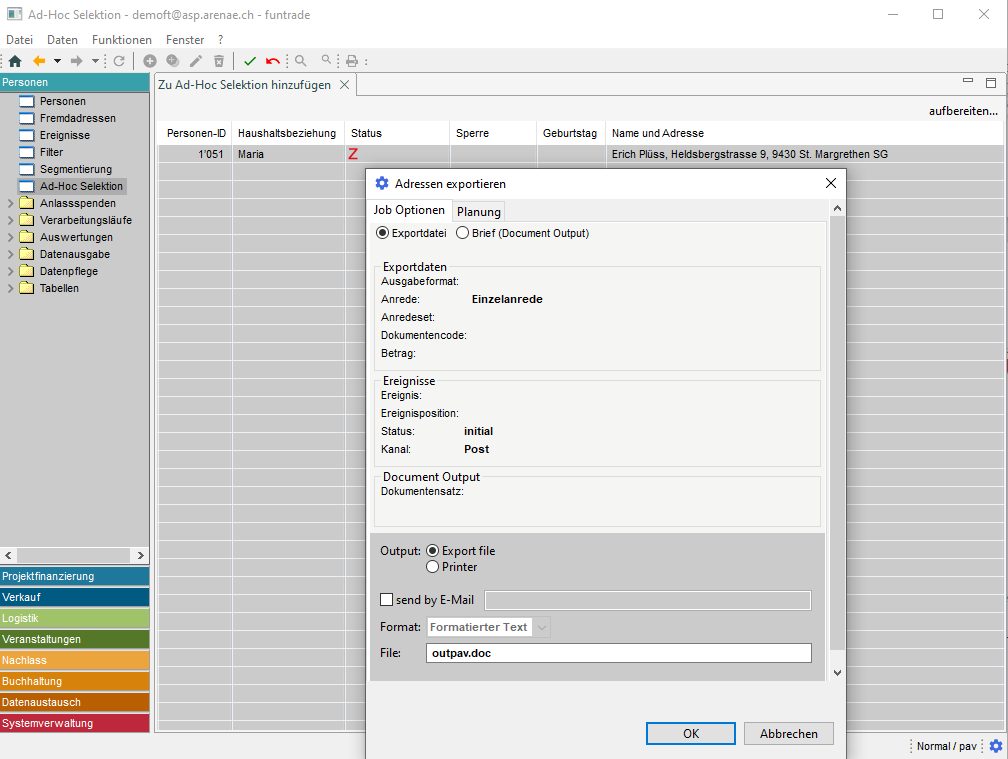This screenshot has height=759, width=1008.
Task: Click the File name input field
Action: 619,653
